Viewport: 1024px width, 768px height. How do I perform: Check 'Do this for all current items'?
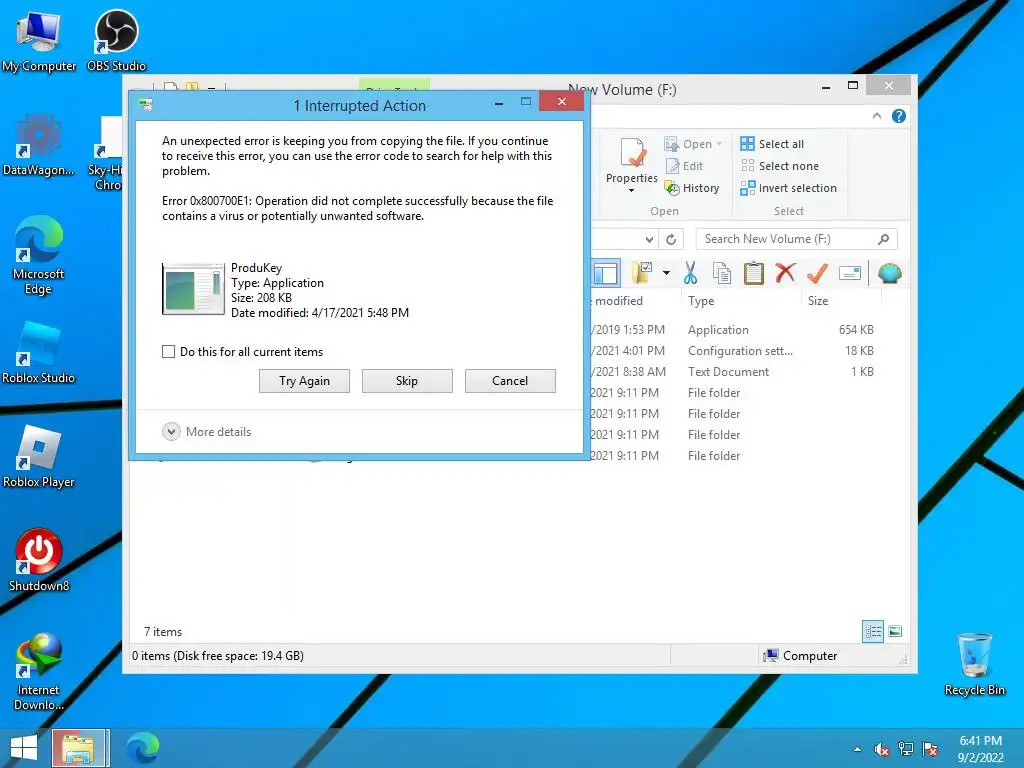tap(168, 351)
